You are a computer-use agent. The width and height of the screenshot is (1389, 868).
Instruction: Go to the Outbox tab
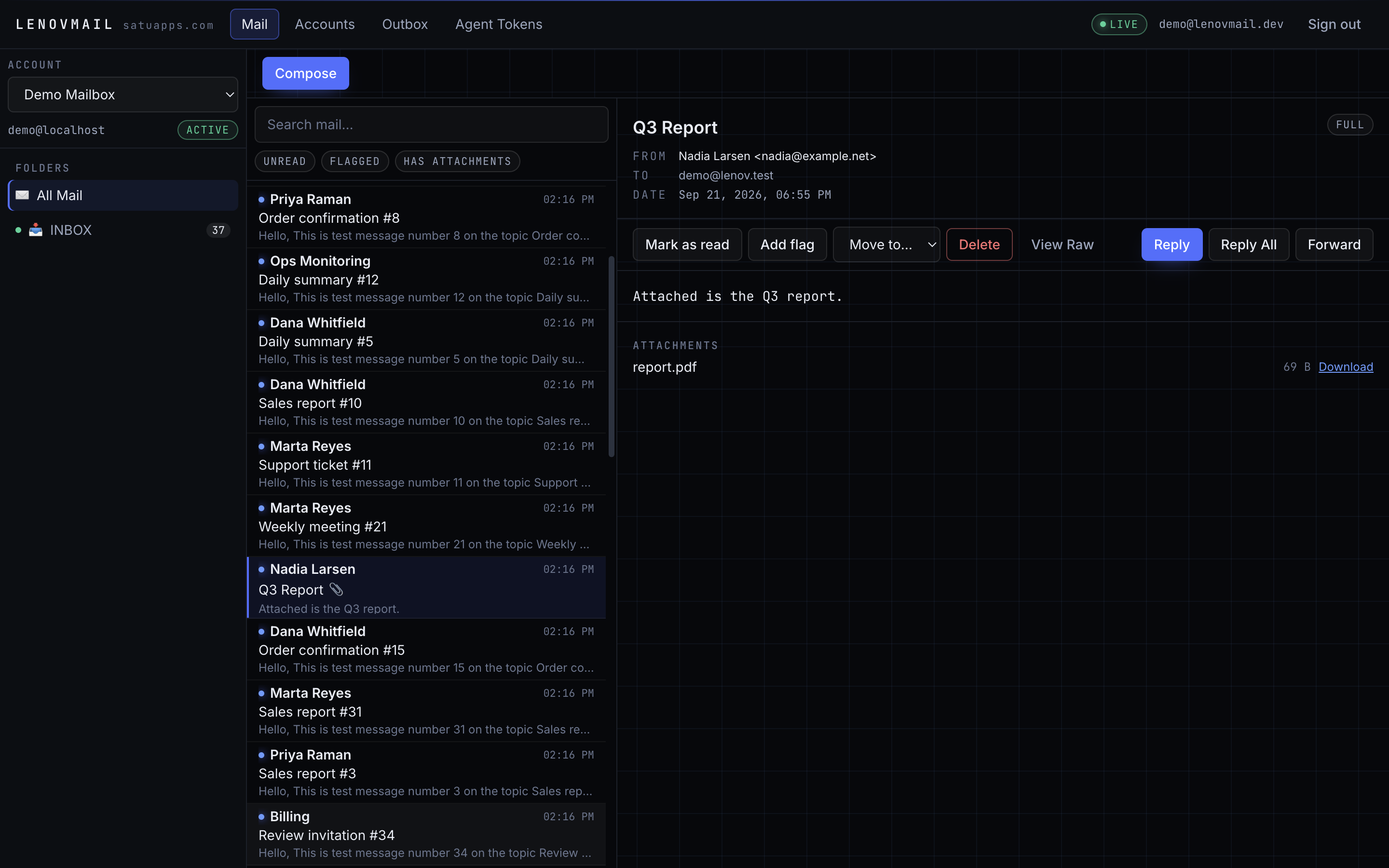(405, 24)
